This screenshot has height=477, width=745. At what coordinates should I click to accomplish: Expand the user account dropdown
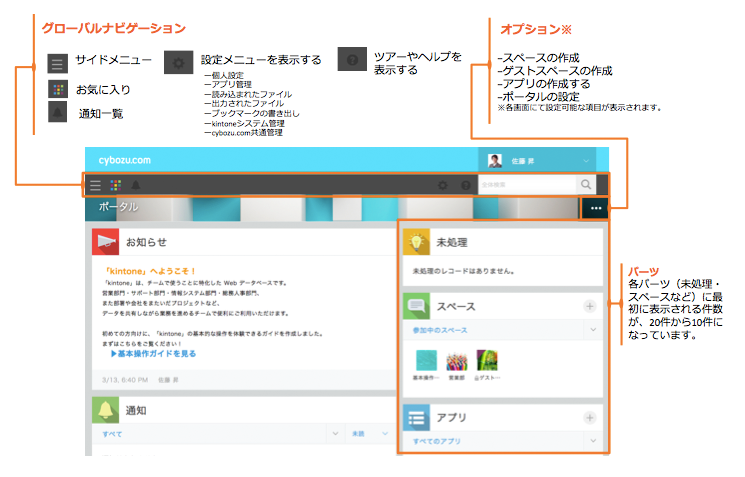pyautogui.click(x=585, y=160)
